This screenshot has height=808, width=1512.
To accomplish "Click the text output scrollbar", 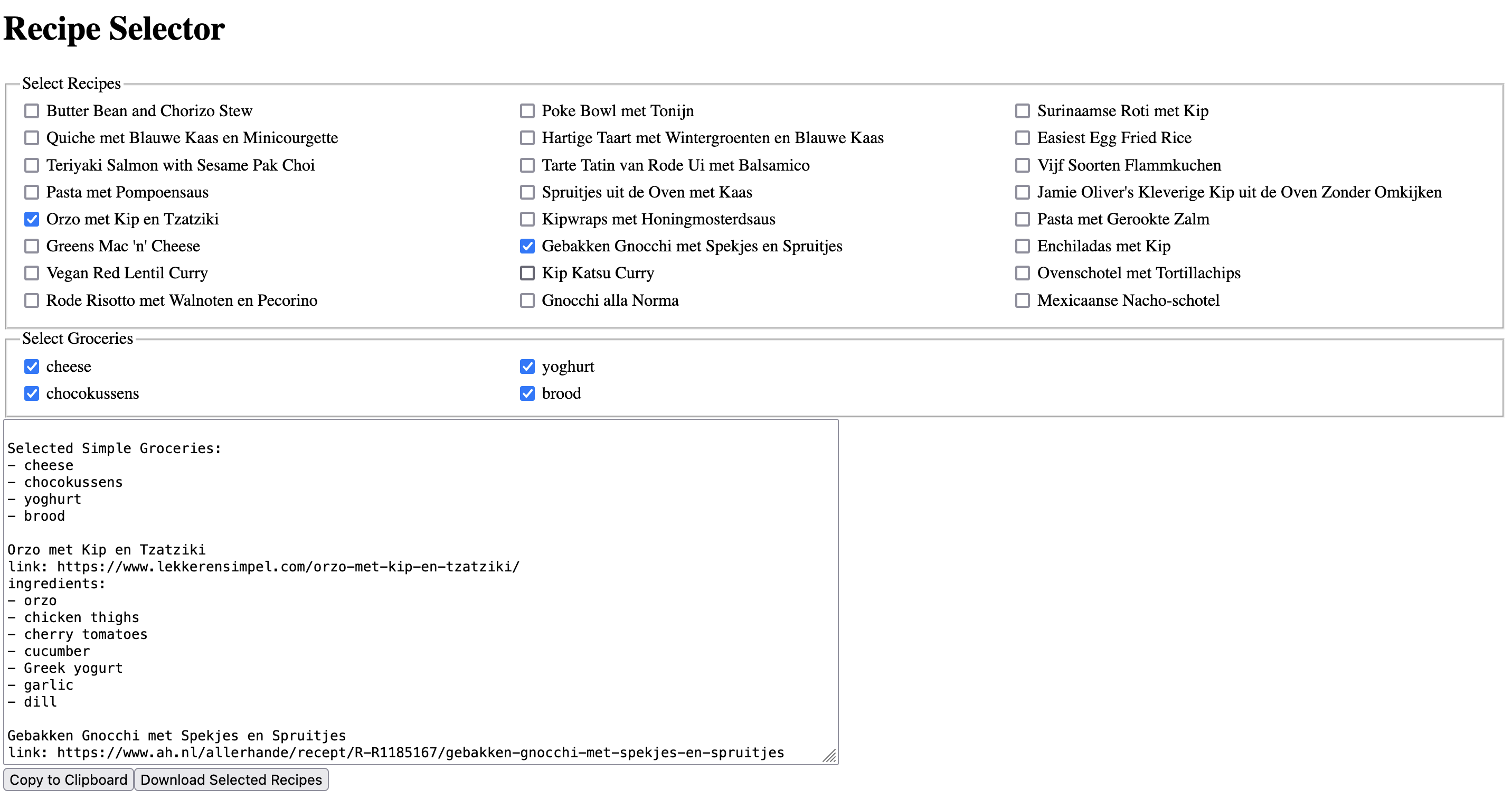I will [830, 590].
